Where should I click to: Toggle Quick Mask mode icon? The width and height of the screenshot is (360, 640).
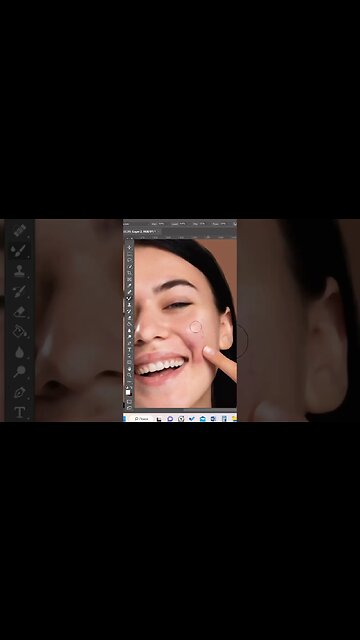pyautogui.click(x=129, y=401)
